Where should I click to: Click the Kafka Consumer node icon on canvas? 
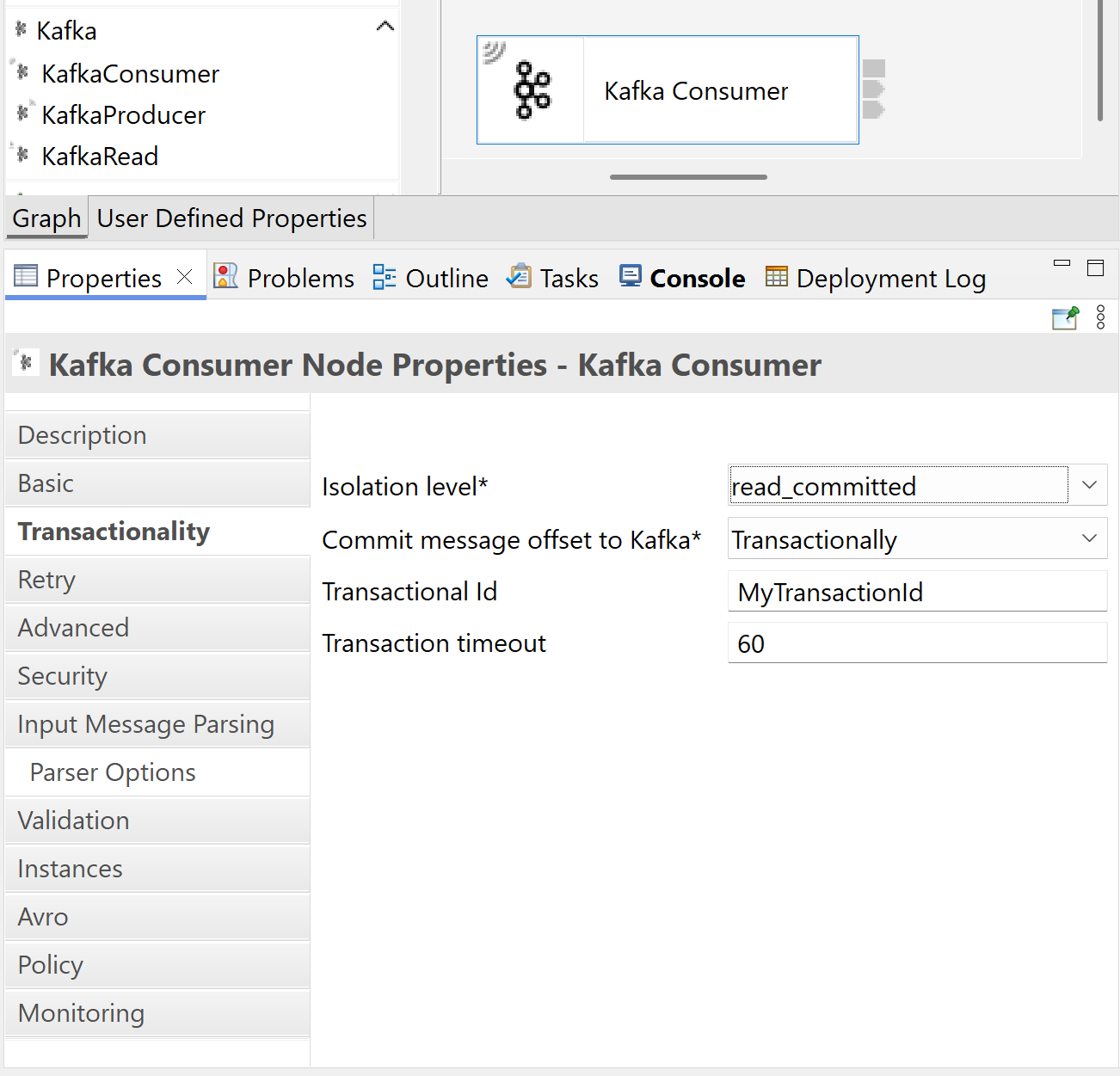tap(532, 89)
